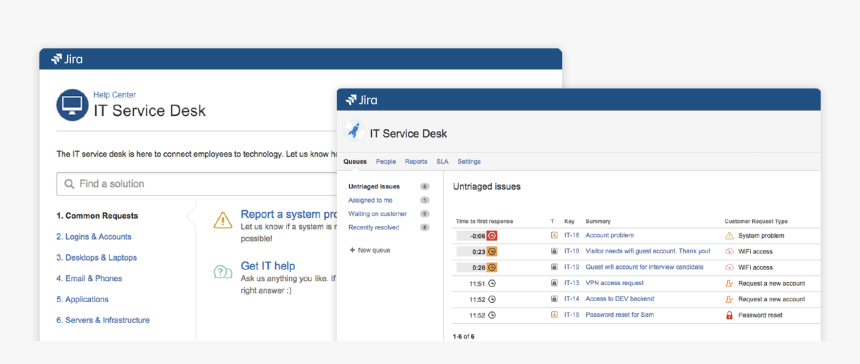Click the issue type icon for IT-19
This screenshot has width=860, height=364.
tap(554, 267)
